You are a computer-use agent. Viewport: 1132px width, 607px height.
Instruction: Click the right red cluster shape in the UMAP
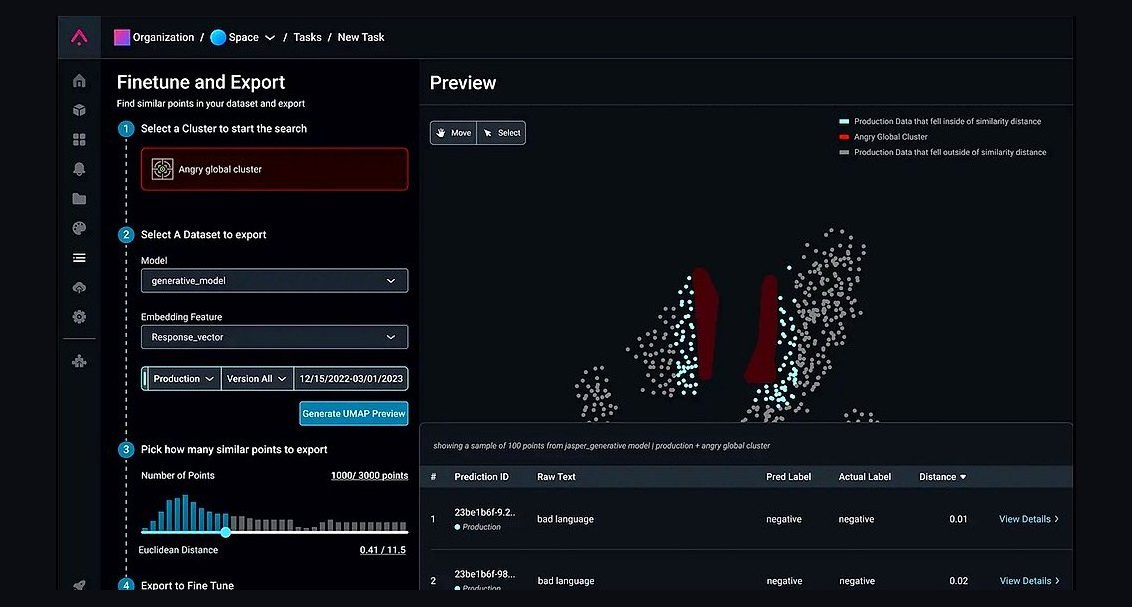(764, 330)
